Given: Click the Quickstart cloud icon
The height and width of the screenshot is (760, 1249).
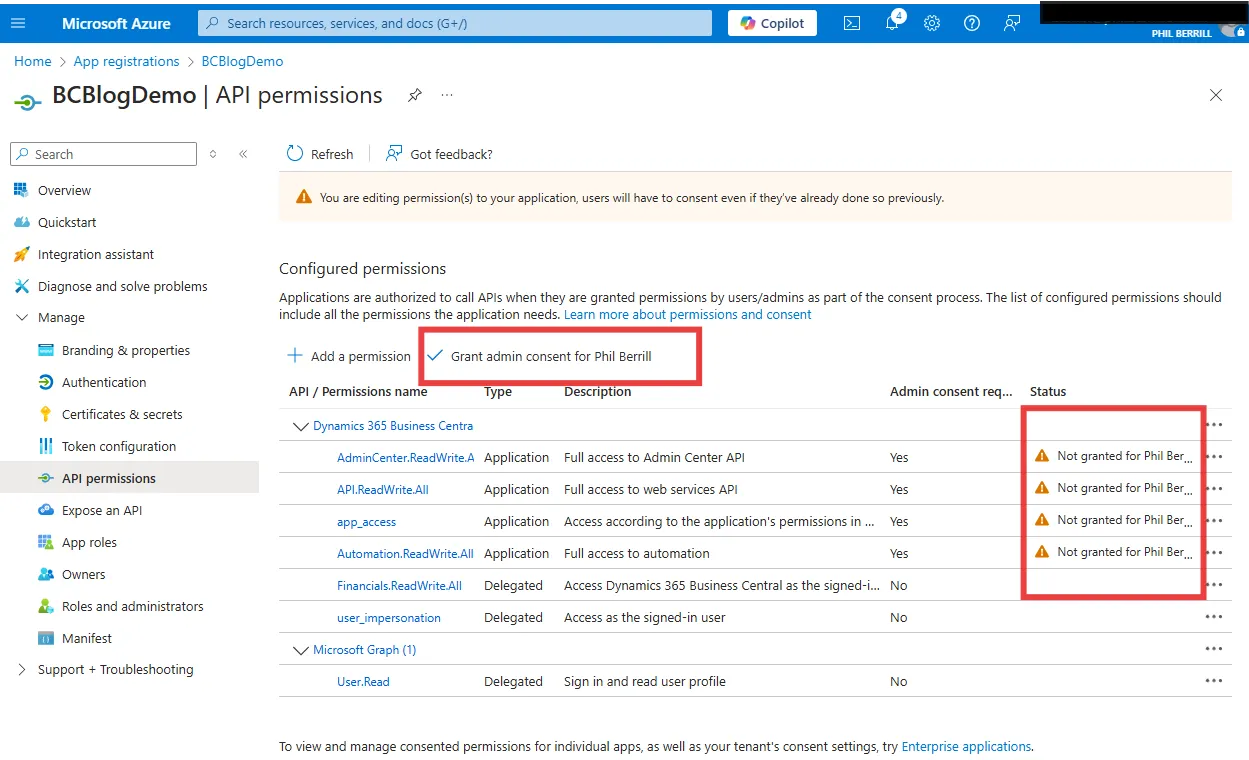Looking at the screenshot, I should point(21,222).
